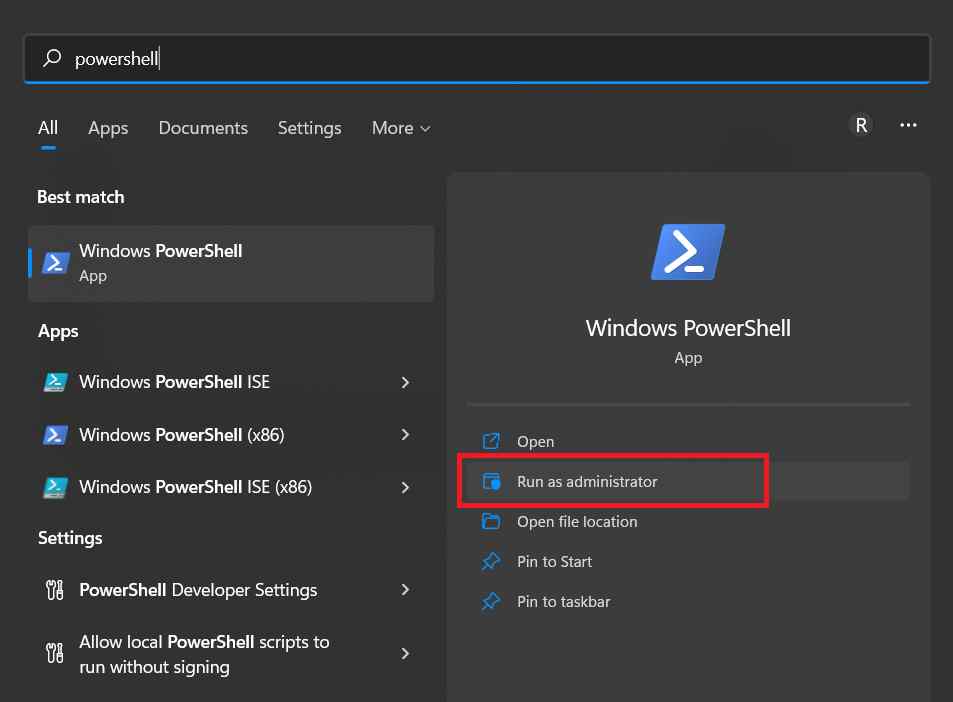Open the R user account avatar
The image size is (953, 702).
click(861, 125)
